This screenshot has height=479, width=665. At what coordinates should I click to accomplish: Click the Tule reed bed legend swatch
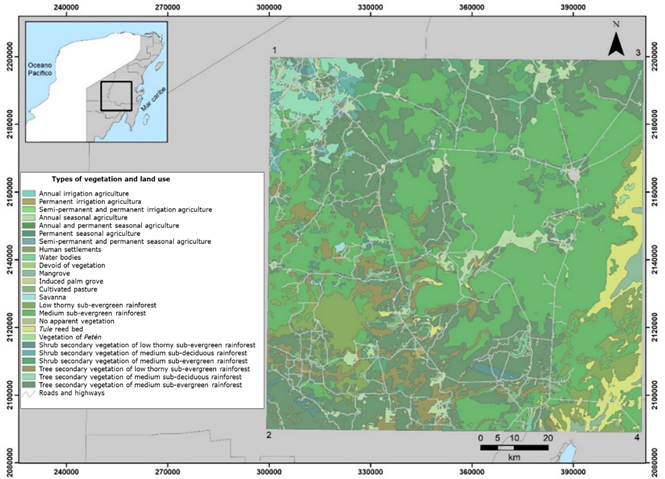[30, 329]
